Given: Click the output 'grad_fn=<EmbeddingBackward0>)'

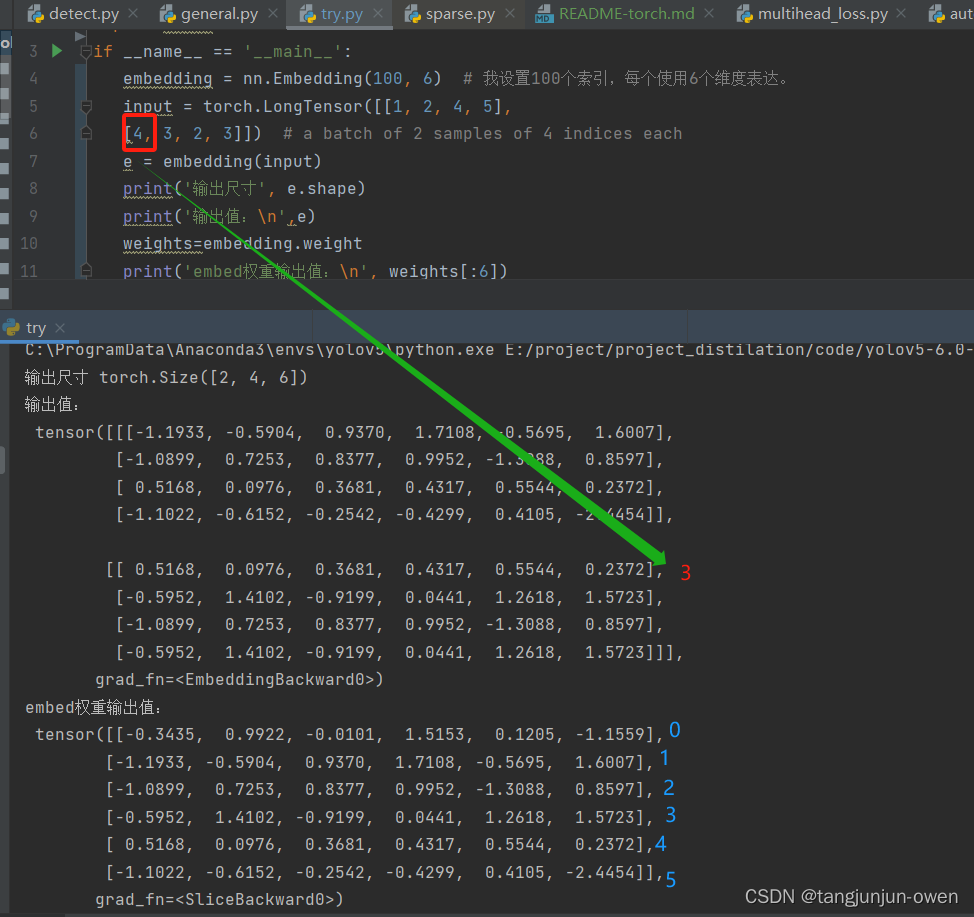Looking at the screenshot, I should (x=239, y=679).
